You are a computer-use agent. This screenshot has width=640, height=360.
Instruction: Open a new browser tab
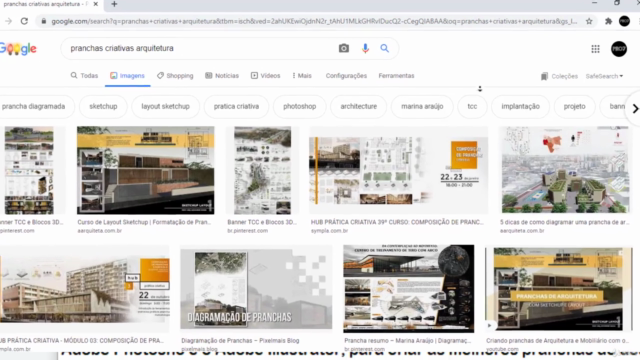point(114,4)
